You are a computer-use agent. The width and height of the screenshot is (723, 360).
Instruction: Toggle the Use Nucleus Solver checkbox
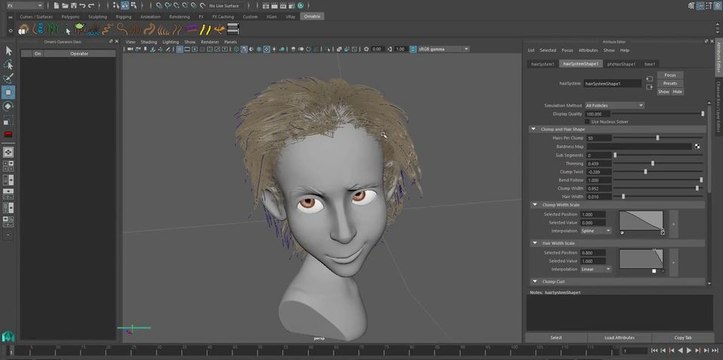point(587,122)
